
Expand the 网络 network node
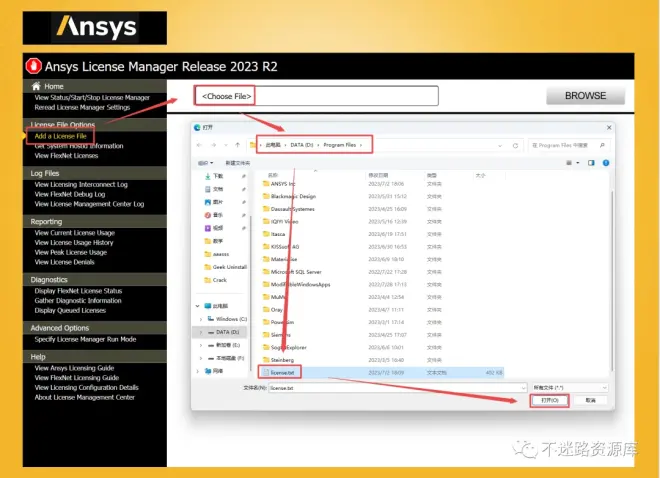tap(197, 371)
